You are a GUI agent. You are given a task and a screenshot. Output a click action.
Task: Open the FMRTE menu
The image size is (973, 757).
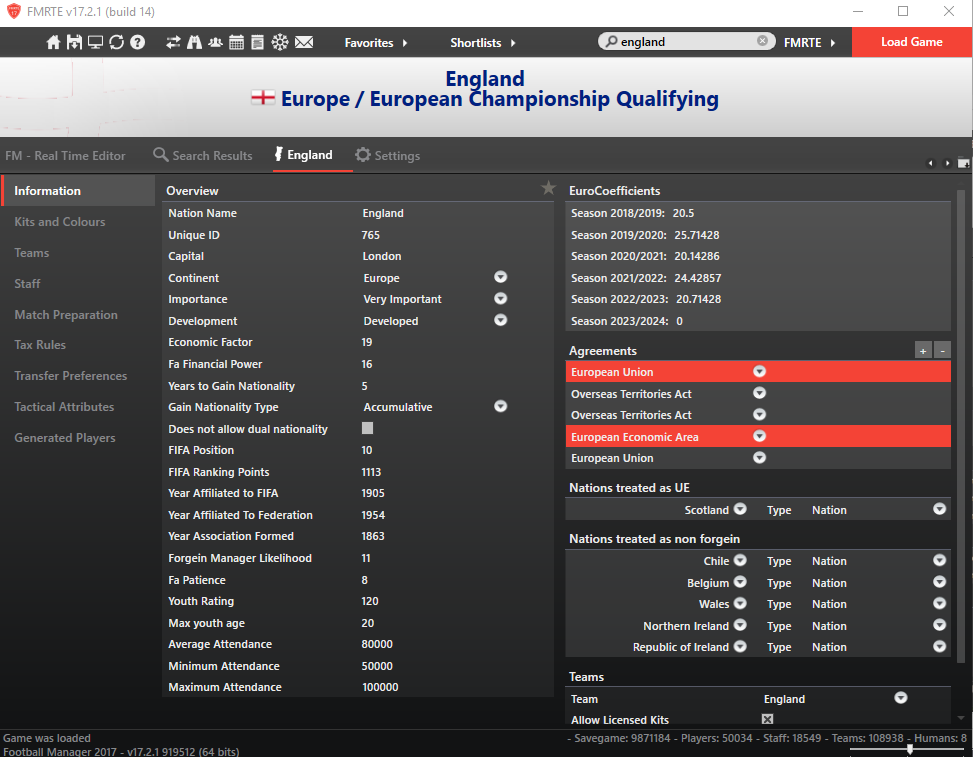tap(810, 42)
